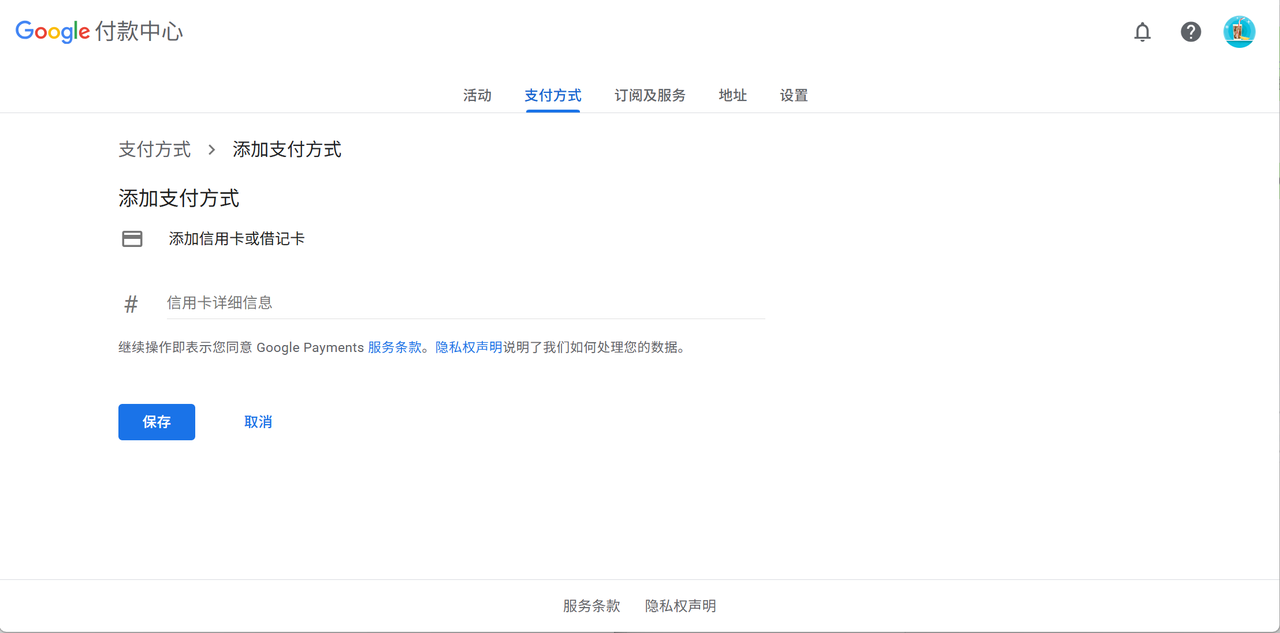
Task: Click the credit card icon beside 添加信用卡或借记卡
Action: [x=132, y=238]
